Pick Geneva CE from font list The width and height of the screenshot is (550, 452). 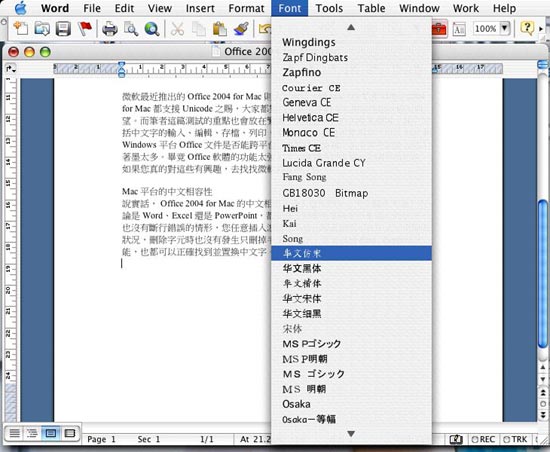351,103
